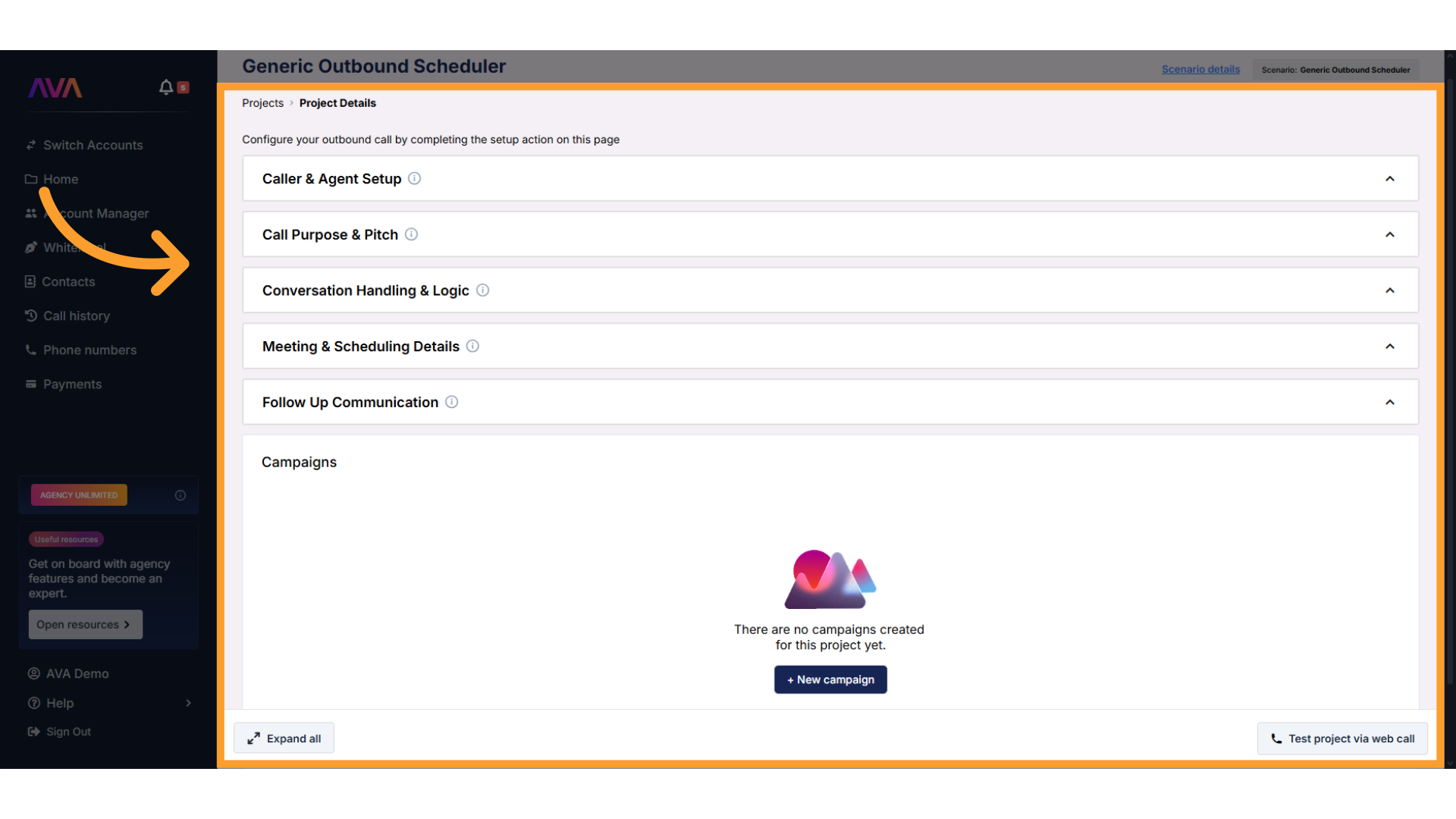Click the Scenario: Generic Outbound Scheduler tag

point(1335,70)
